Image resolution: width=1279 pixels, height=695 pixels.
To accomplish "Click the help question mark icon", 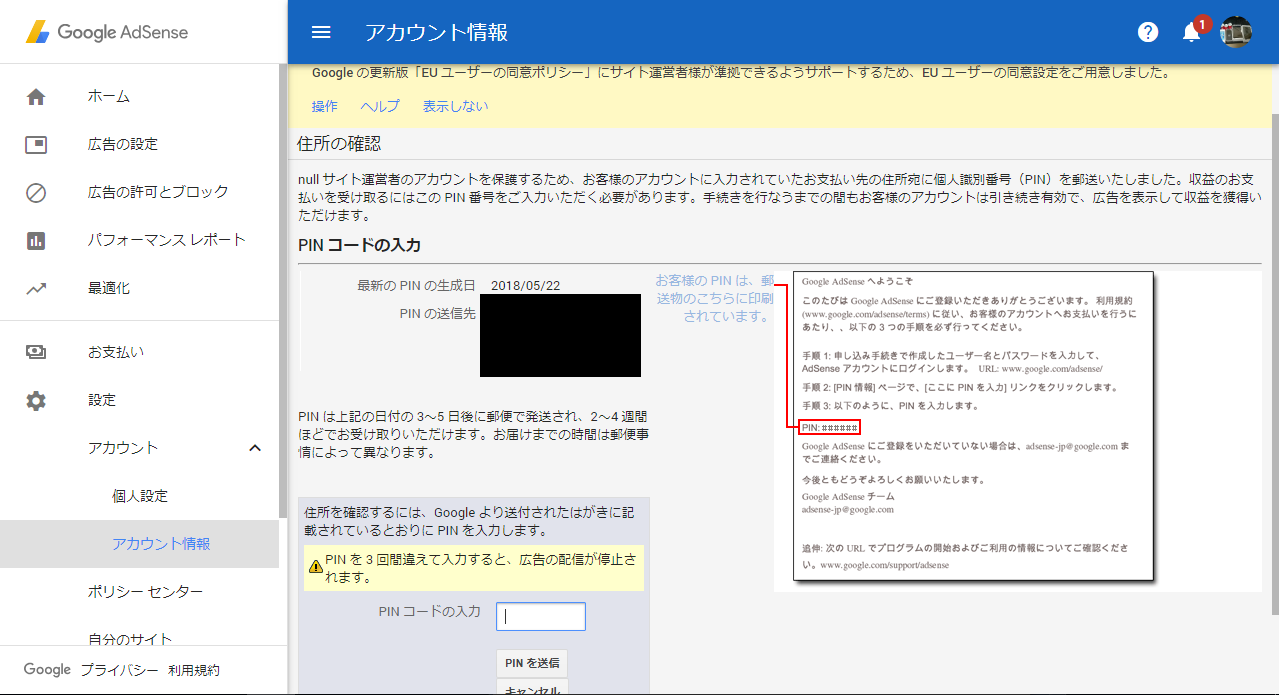I will (x=1148, y=32).
